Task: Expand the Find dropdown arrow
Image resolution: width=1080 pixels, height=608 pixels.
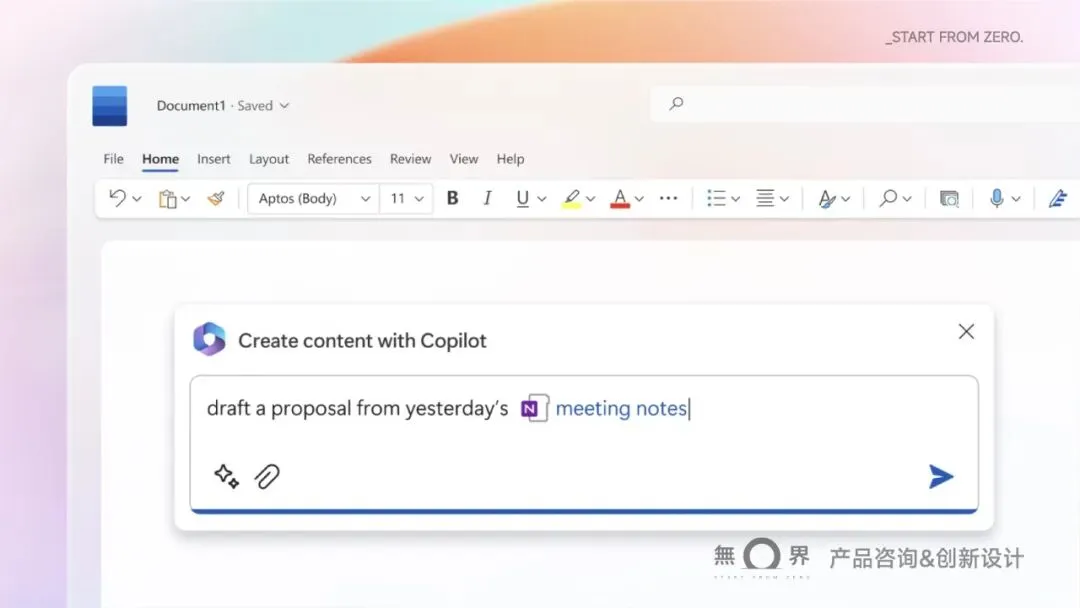Action: (907, 199)
